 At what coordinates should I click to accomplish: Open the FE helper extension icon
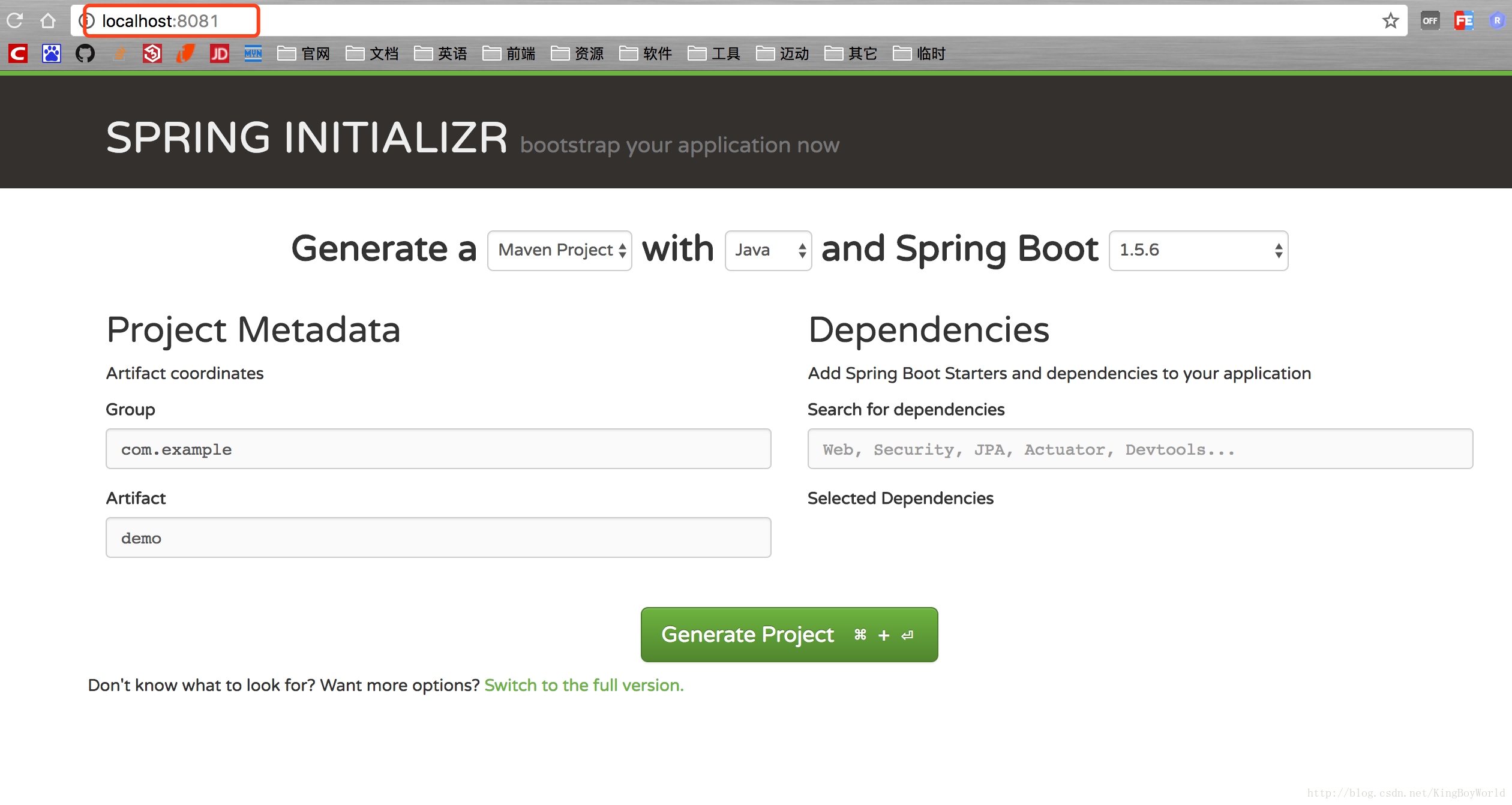point(1463,21)
